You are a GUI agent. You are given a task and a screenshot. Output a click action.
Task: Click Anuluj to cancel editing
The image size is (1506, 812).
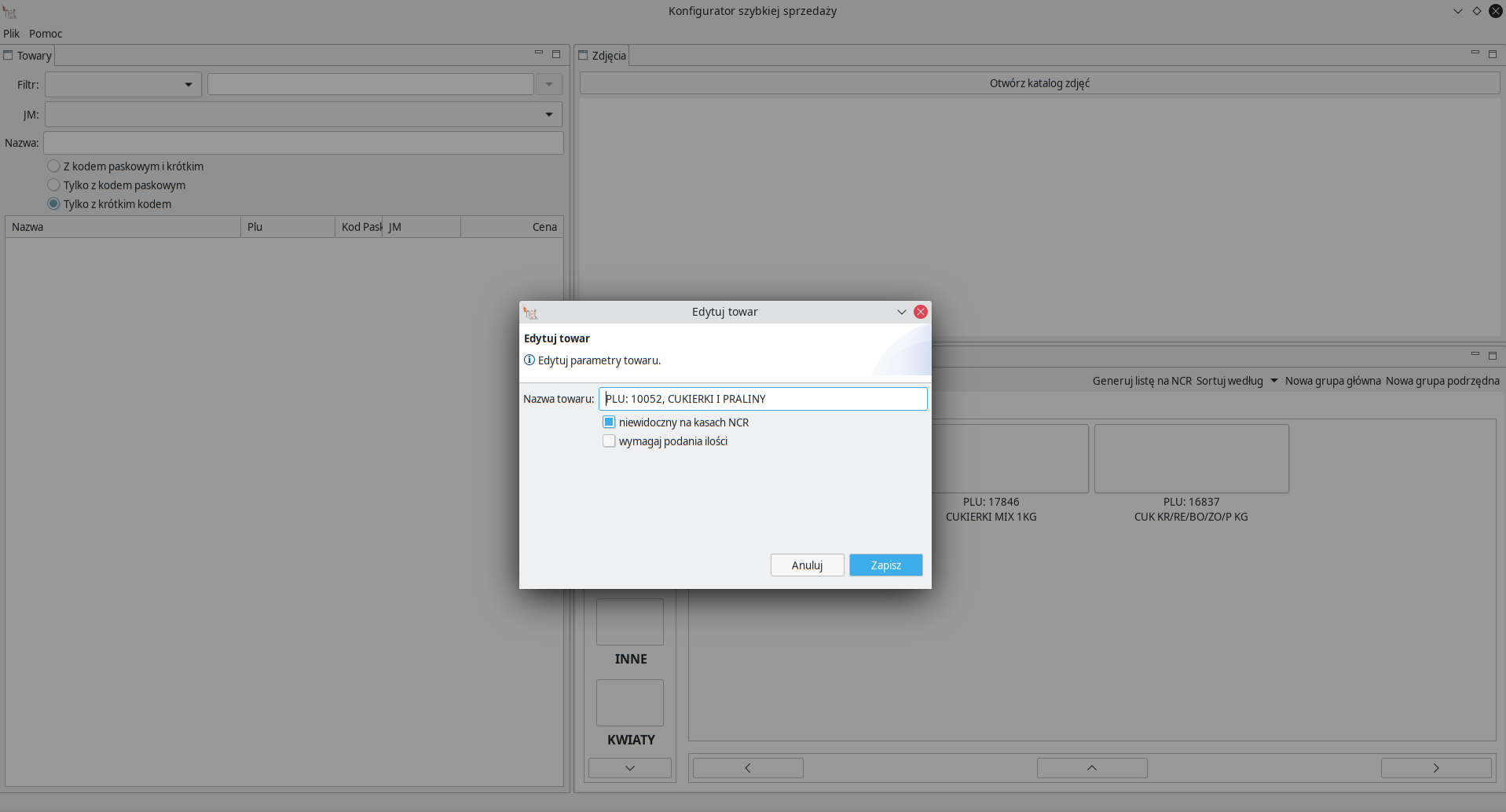(x=807, y=565)
